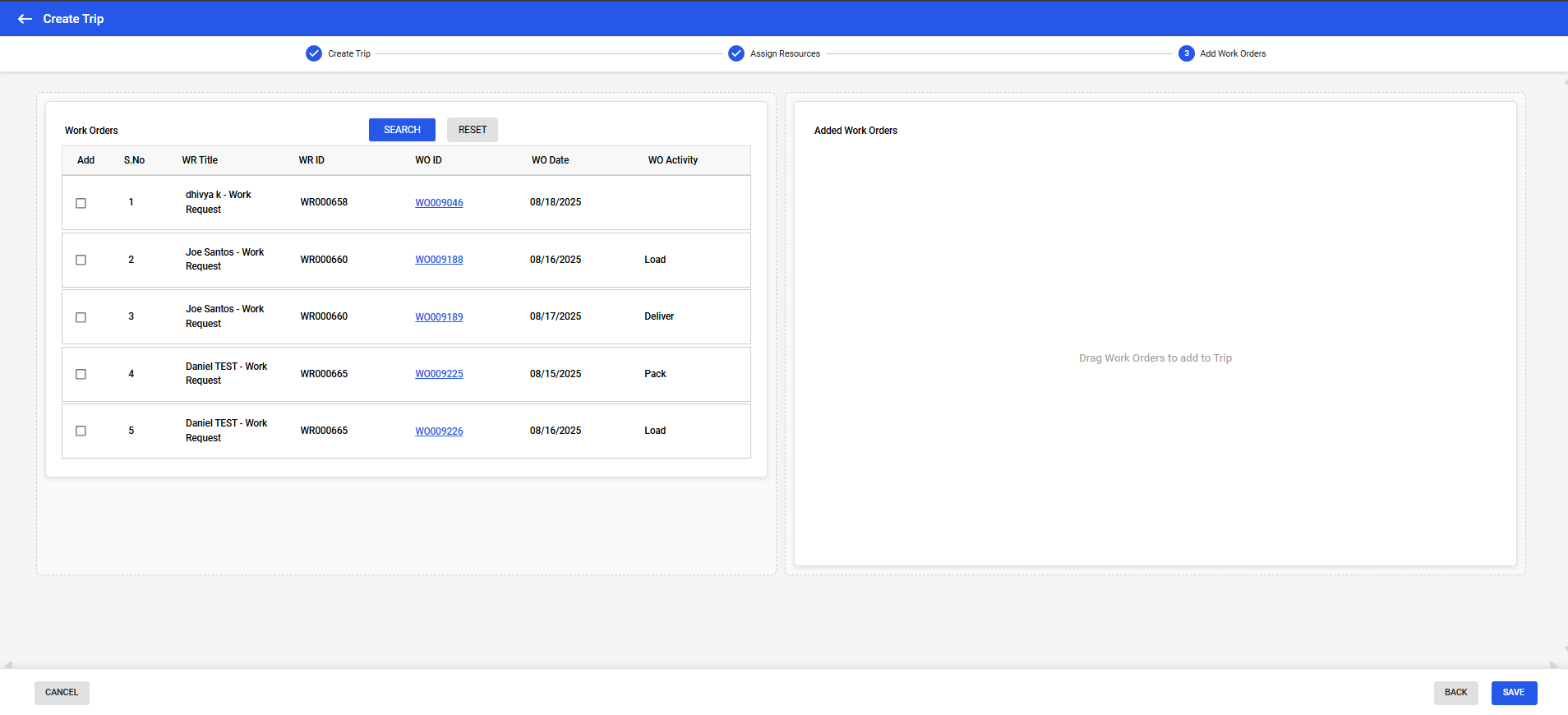1568x715 pixels.
Task: Open work order link WO009046
Action: point(439,203)
